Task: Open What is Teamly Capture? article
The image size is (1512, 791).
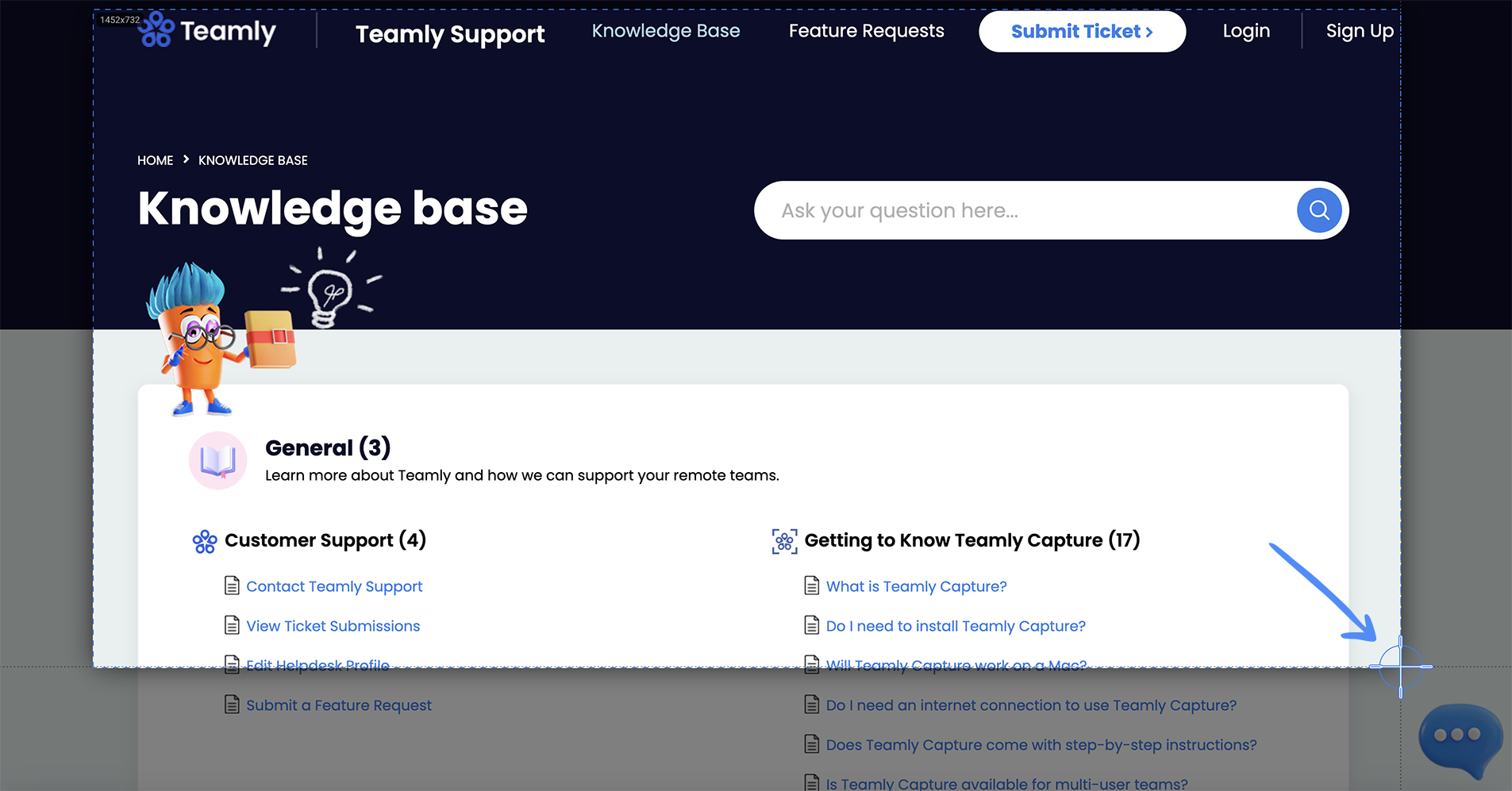Action: (916, 586)
